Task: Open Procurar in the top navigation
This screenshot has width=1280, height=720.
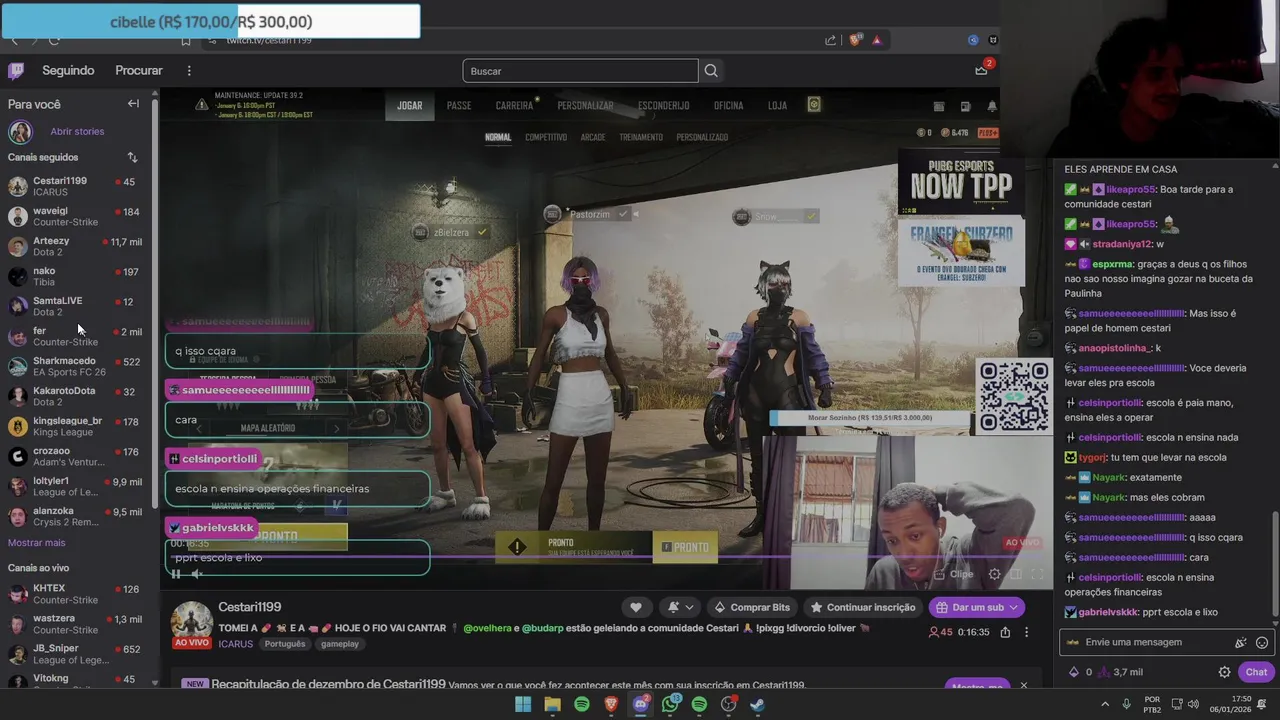Action: coord(139,70)
